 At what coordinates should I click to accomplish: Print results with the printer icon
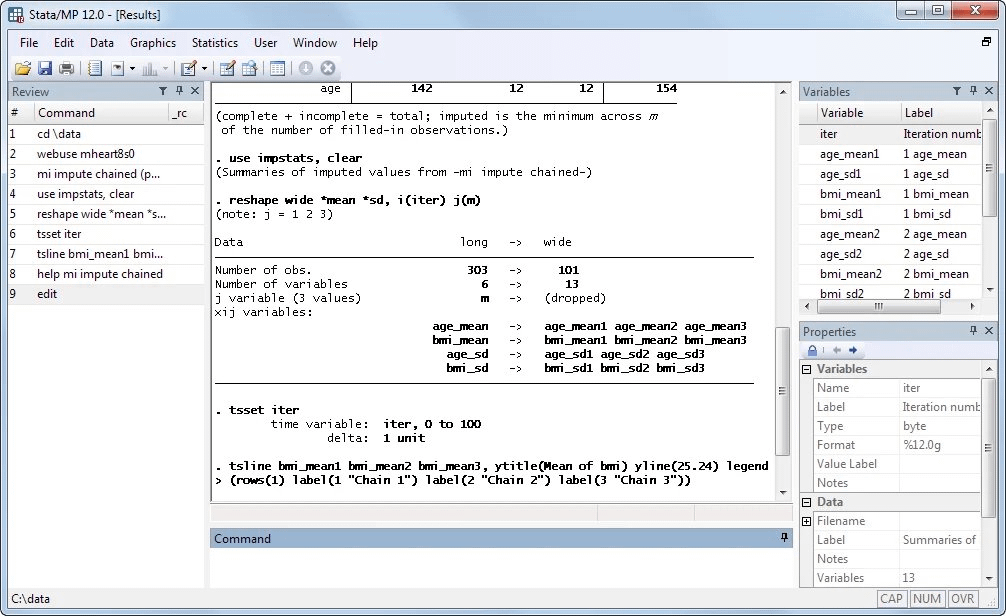pyautogui.click(x=66, y=68)
